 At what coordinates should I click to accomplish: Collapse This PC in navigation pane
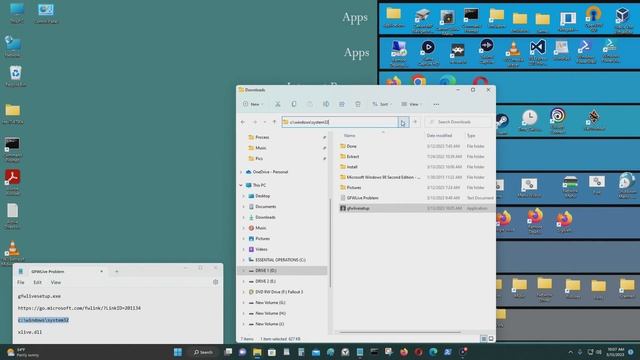241,185
